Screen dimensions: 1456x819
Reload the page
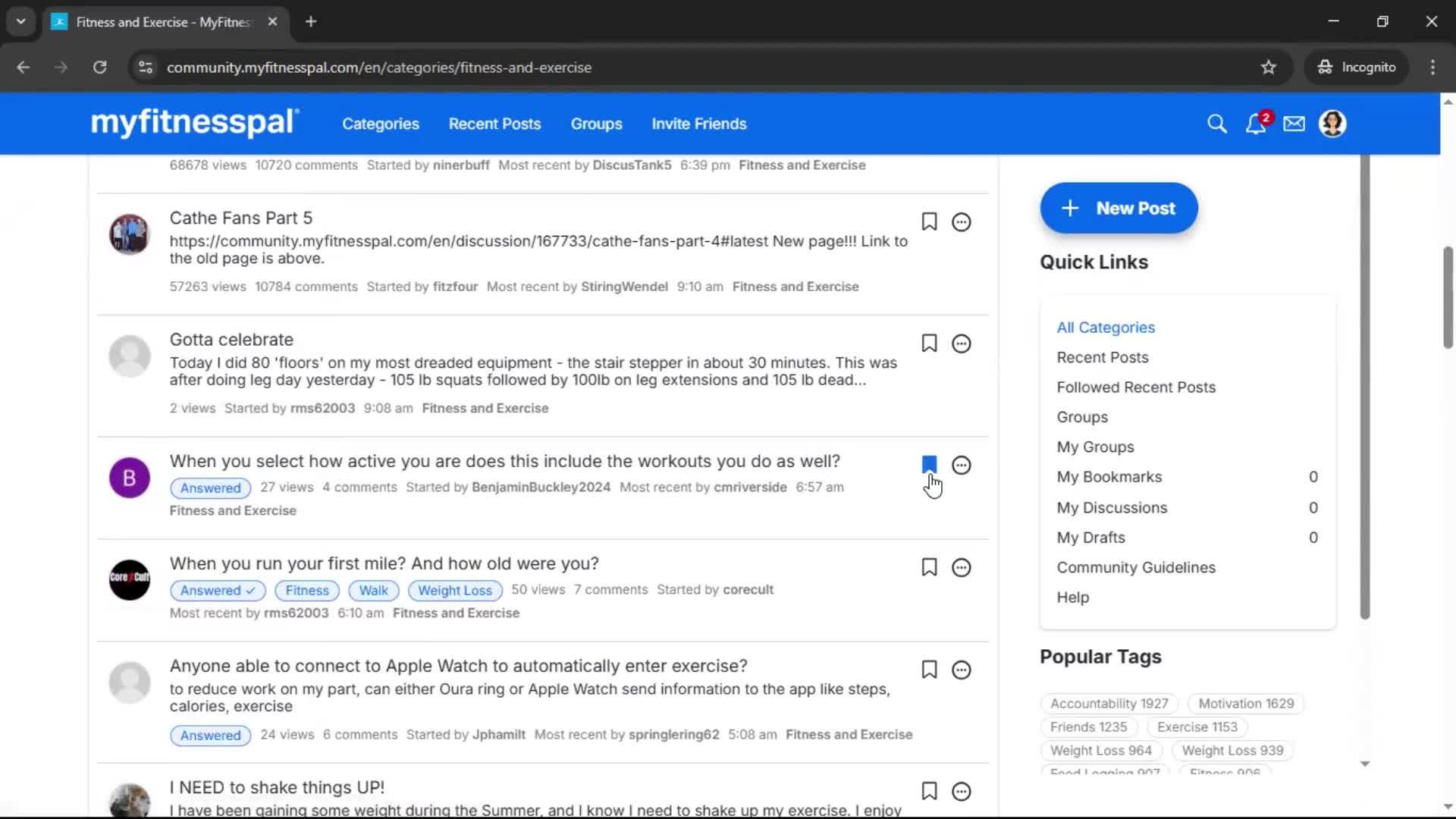99,67
